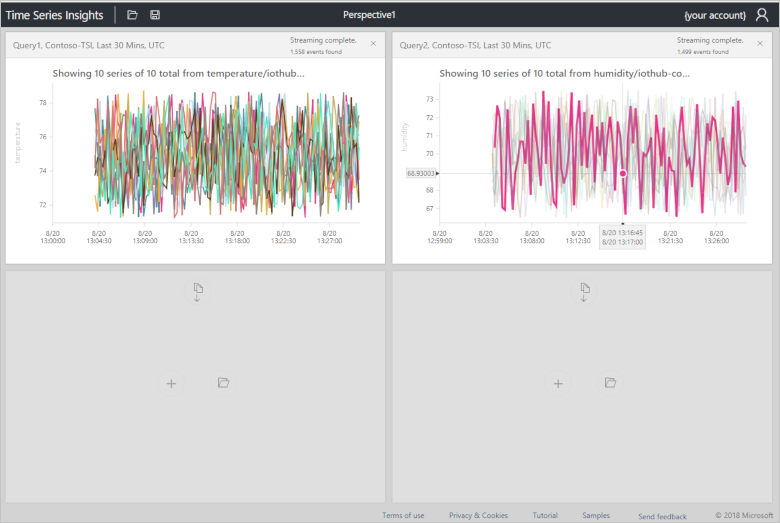The image size is (780, 523).
Task: Click the 1,558 events found status
Action: [316, 52]
